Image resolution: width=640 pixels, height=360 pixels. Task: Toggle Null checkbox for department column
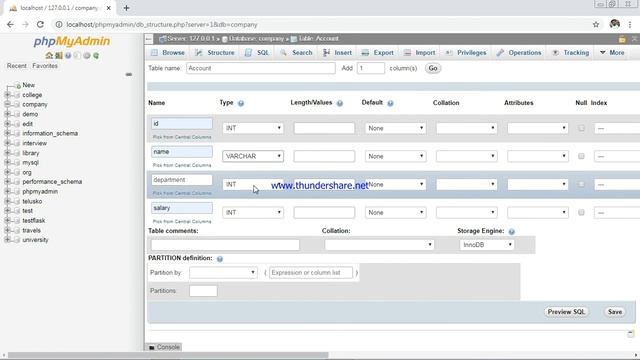pyautogui.click(x=581, y=184)
